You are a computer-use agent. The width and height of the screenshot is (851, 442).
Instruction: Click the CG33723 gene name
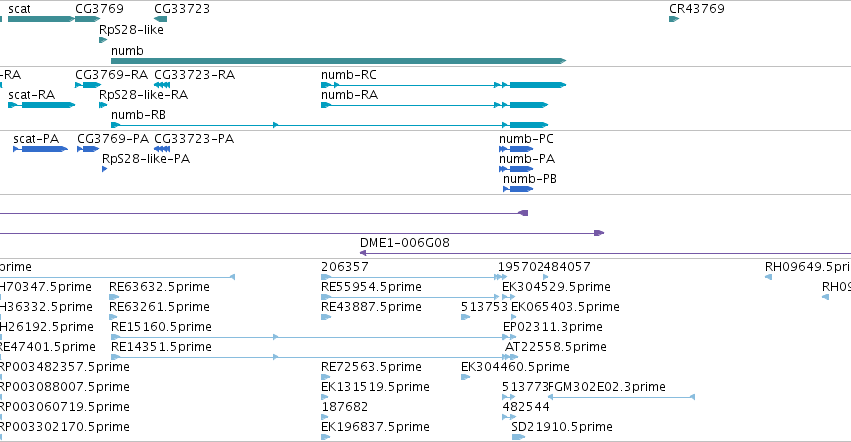click(182, 9)
